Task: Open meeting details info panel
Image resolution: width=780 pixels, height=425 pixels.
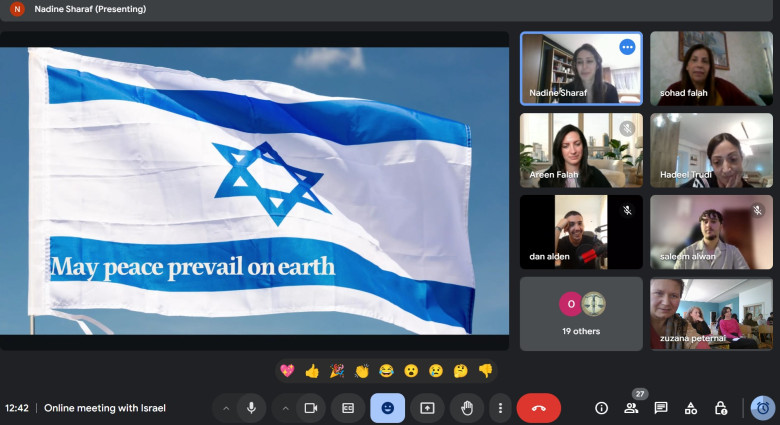Action: [x=601, y=408]
